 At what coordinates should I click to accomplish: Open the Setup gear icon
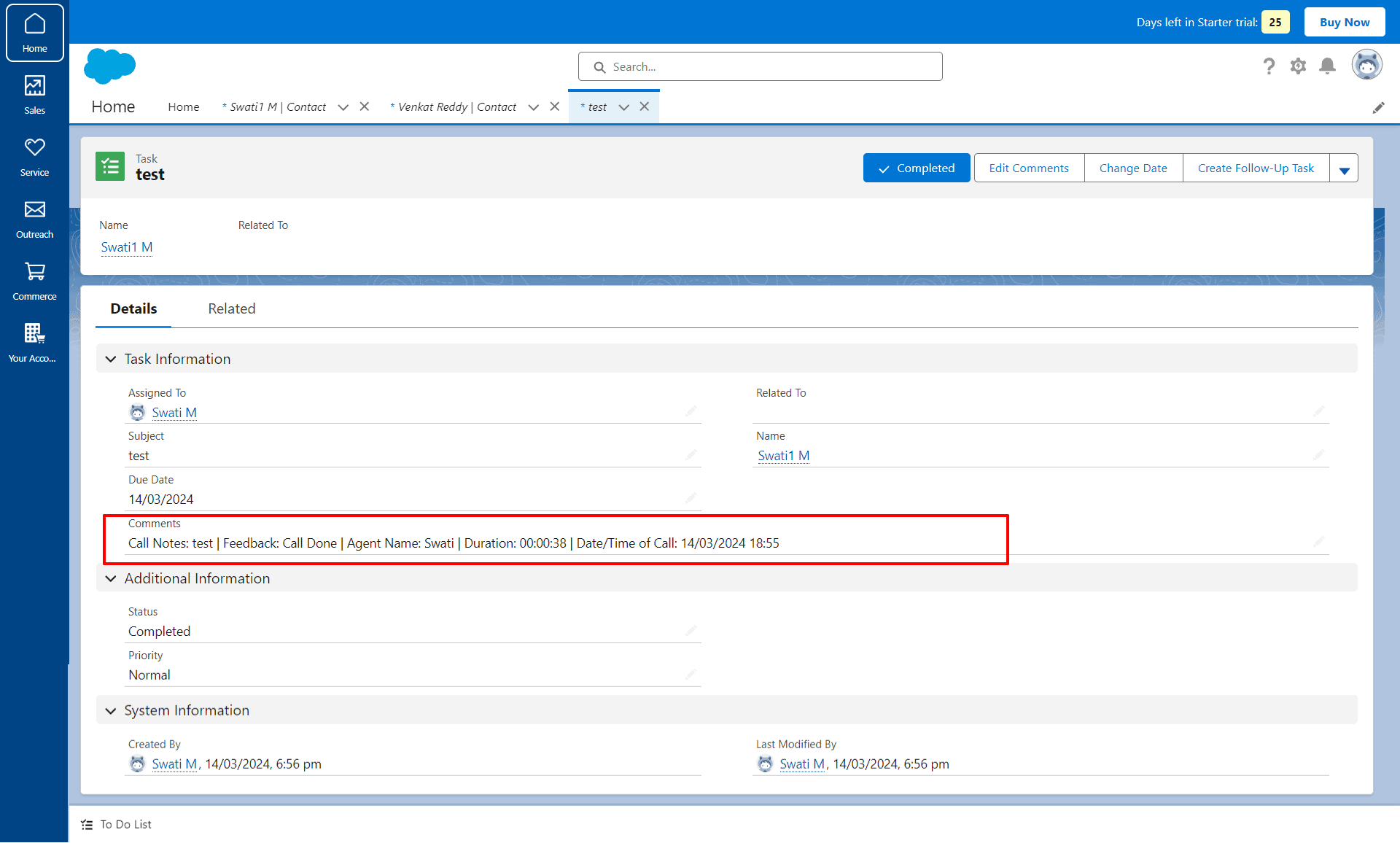coord(1298,66)
